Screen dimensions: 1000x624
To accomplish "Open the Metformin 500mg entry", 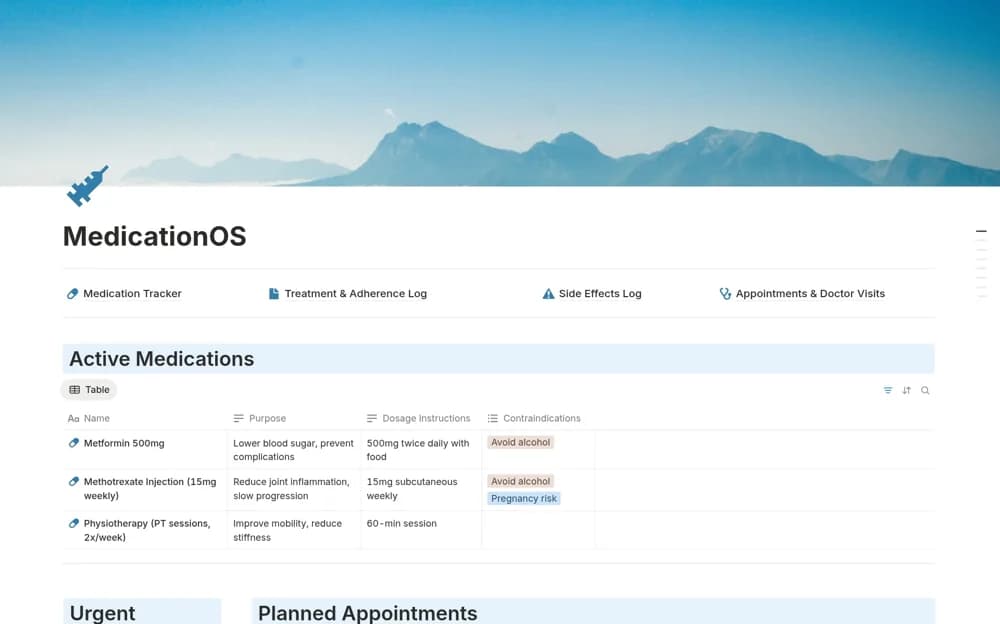I will click(124, 443).
